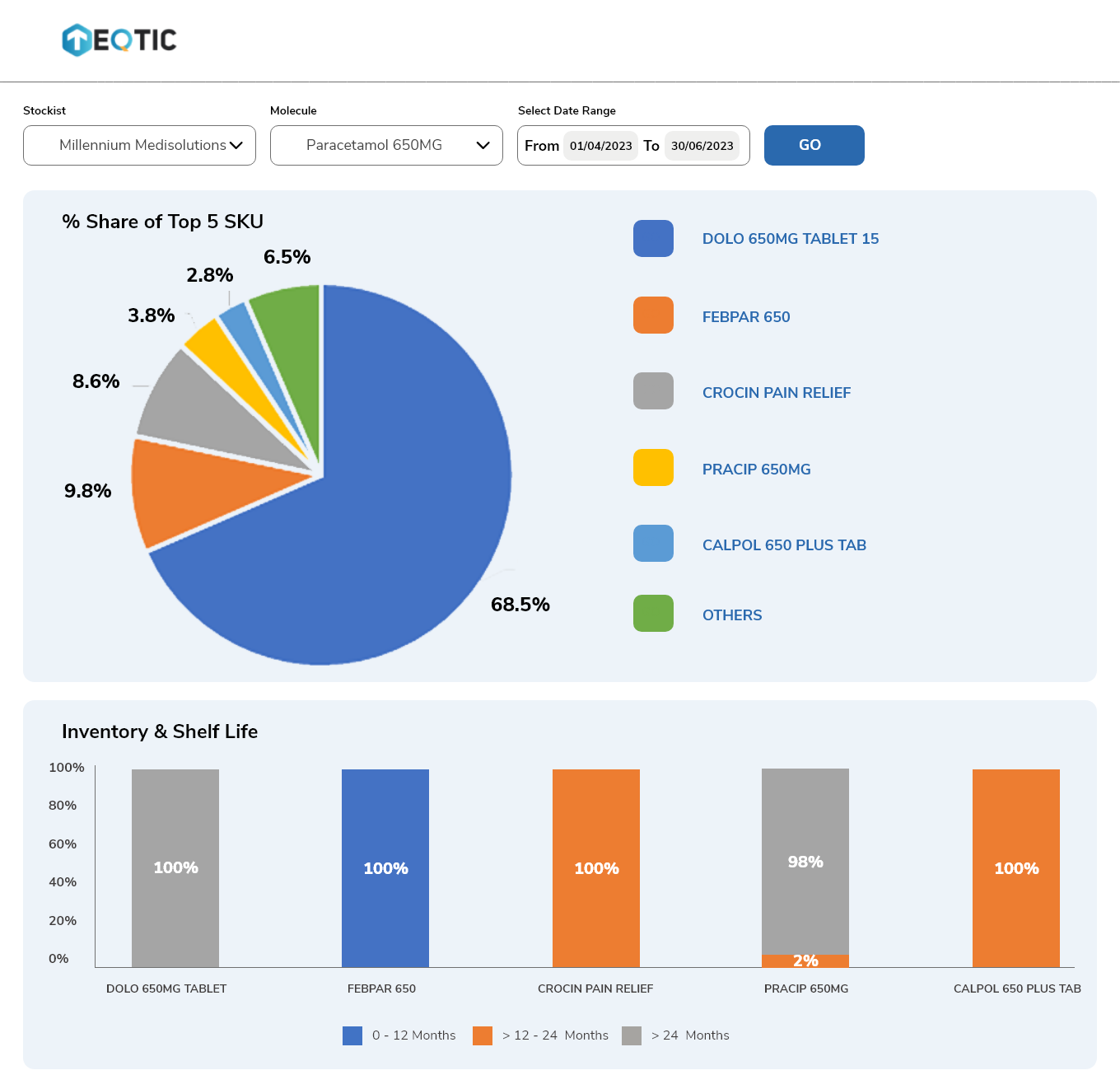Click the FEBPAR 650 orange legend swatch
The image size is (1120, 1089).
(x=653, y=315)
